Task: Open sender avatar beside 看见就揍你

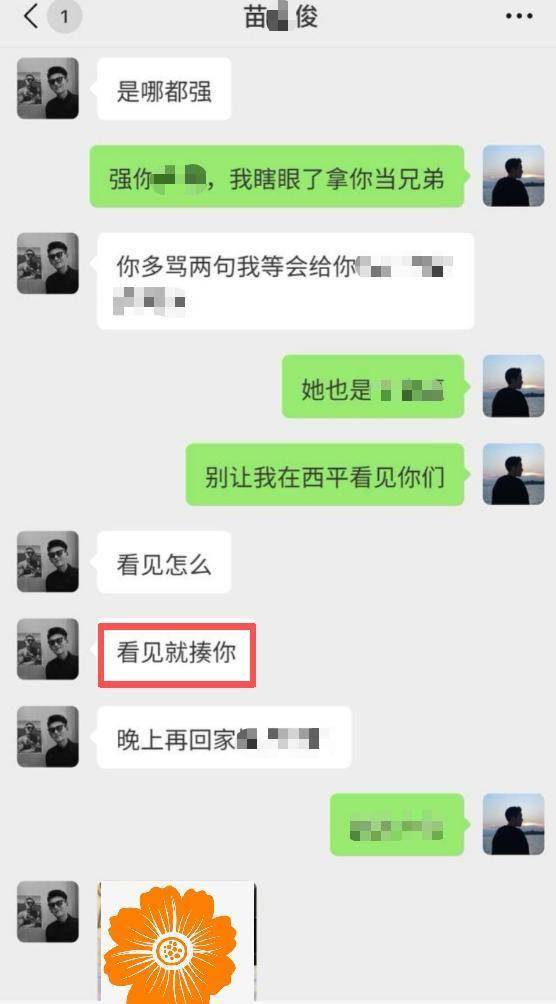Action: tap(47, 649)
